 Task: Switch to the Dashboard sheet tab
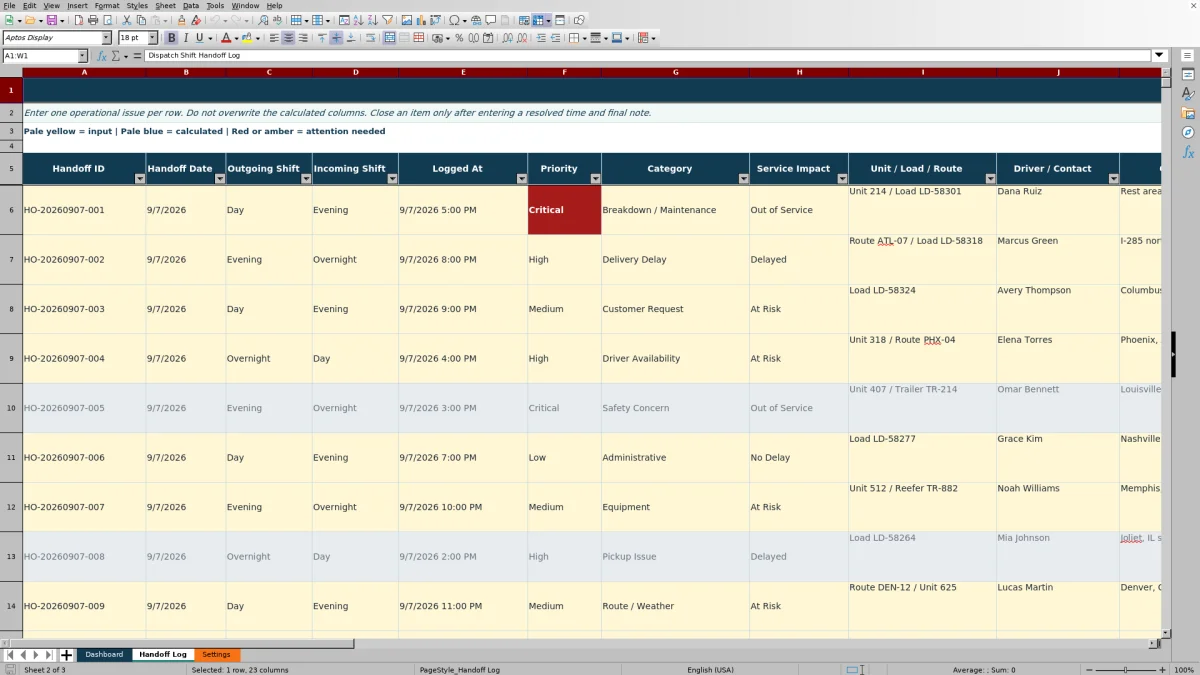coord(104,655)
